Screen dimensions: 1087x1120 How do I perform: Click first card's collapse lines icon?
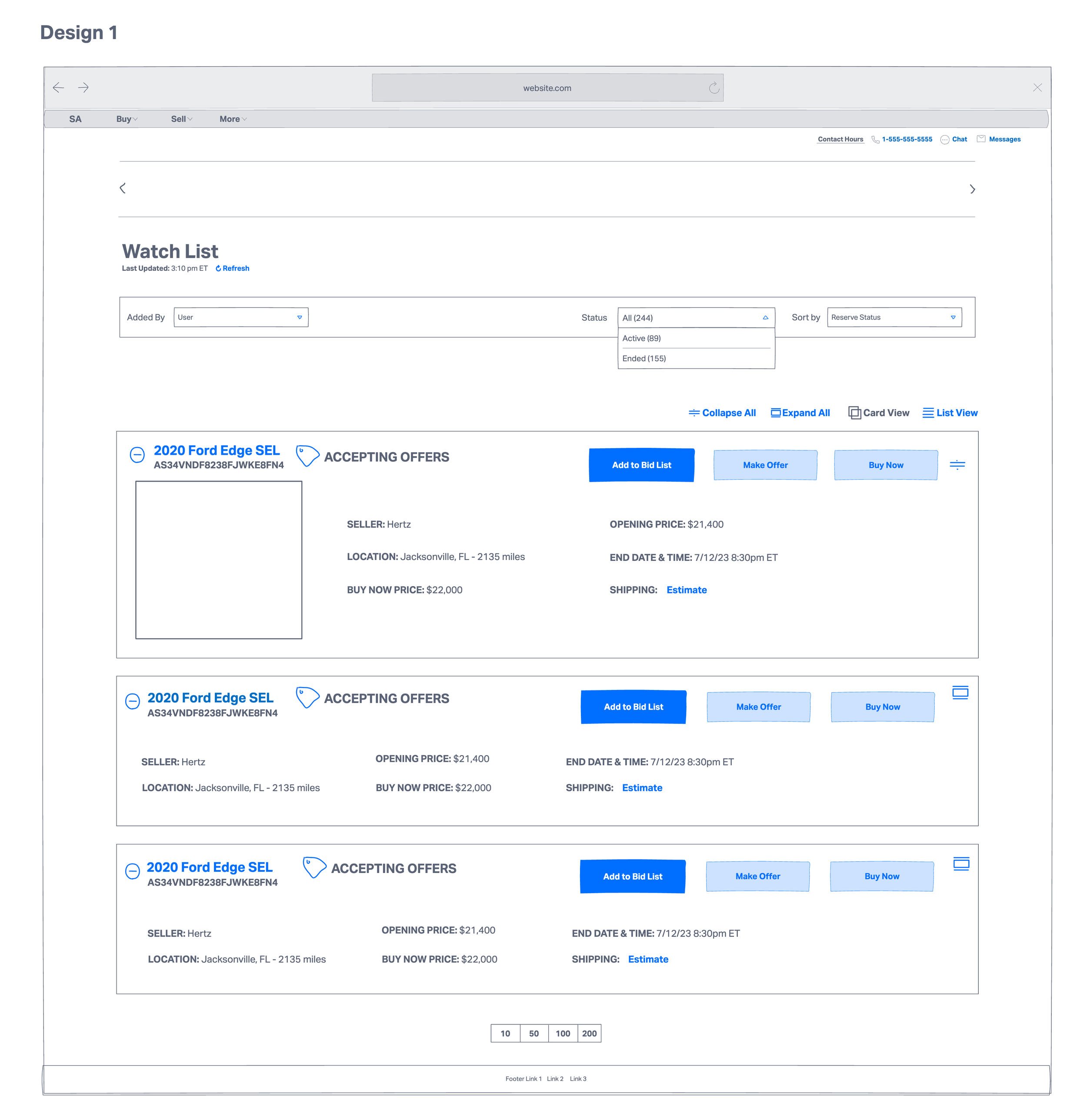pyautogui.click(x=957, y=465)
